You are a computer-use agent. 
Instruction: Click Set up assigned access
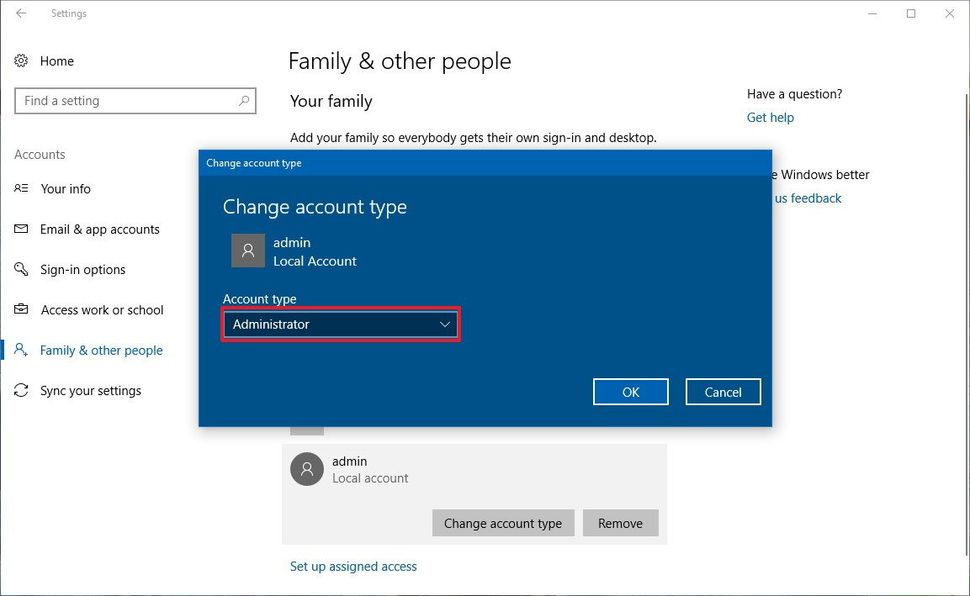[x=353, y=566]
